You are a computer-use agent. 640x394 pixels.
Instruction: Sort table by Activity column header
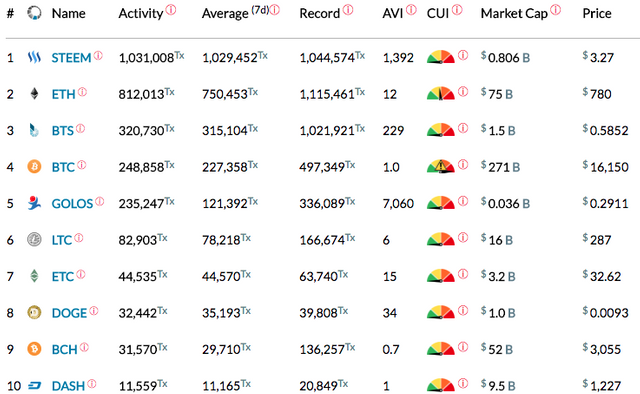click(x=141, y=13)
